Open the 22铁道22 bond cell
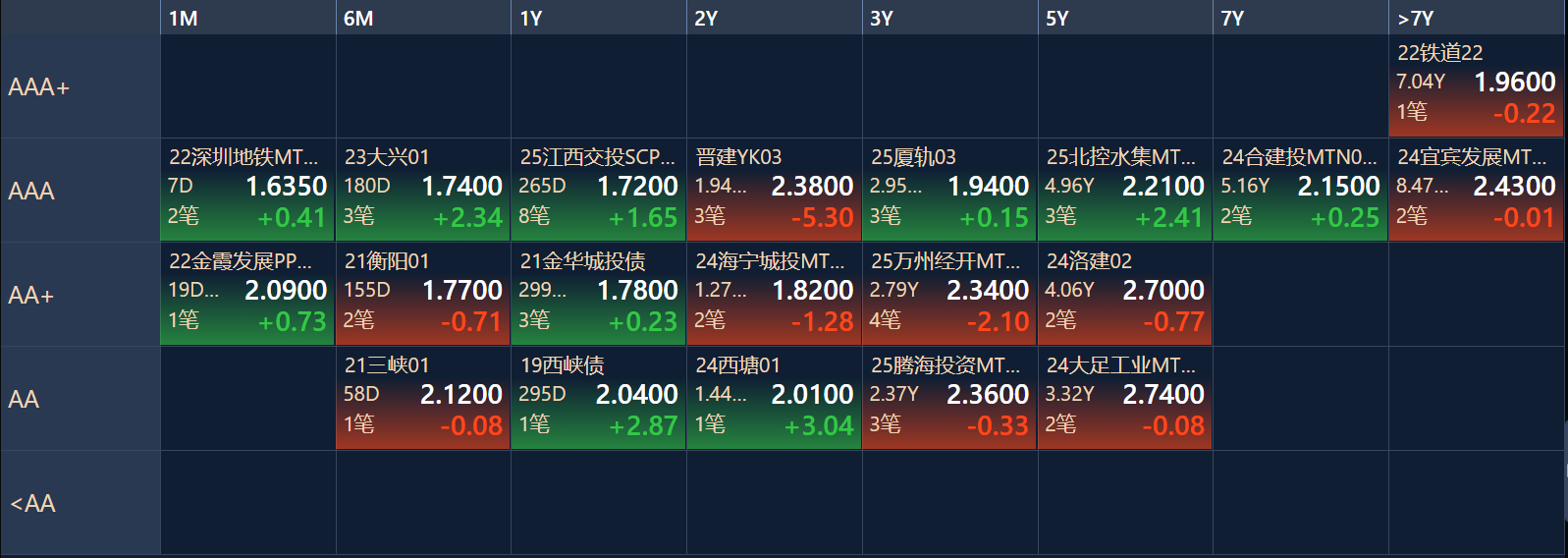Image resolution: width=1568 pixels, height=558 pixels. (1476, 86)
